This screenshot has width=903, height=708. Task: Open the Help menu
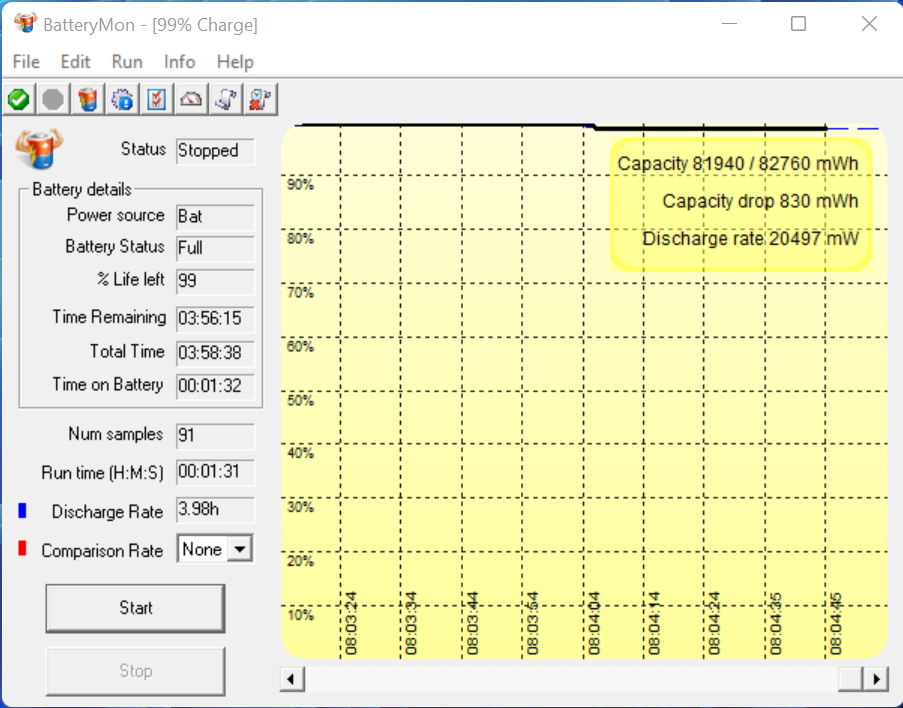[x=235, y=62]
